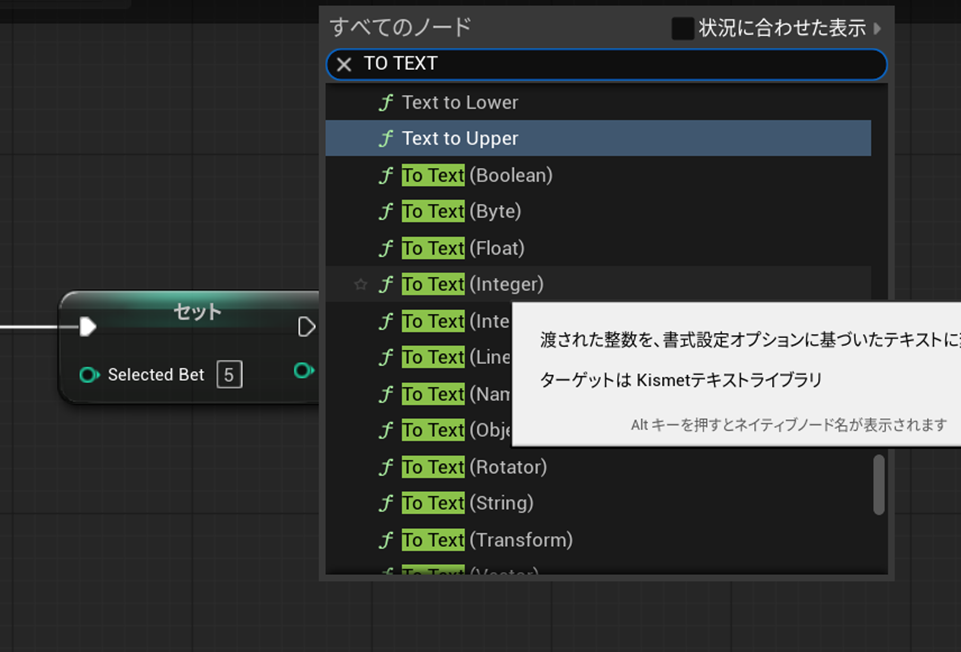Click the セット node execution input pin
This screenshot has height=652, width=961.
tap(88, 326)
